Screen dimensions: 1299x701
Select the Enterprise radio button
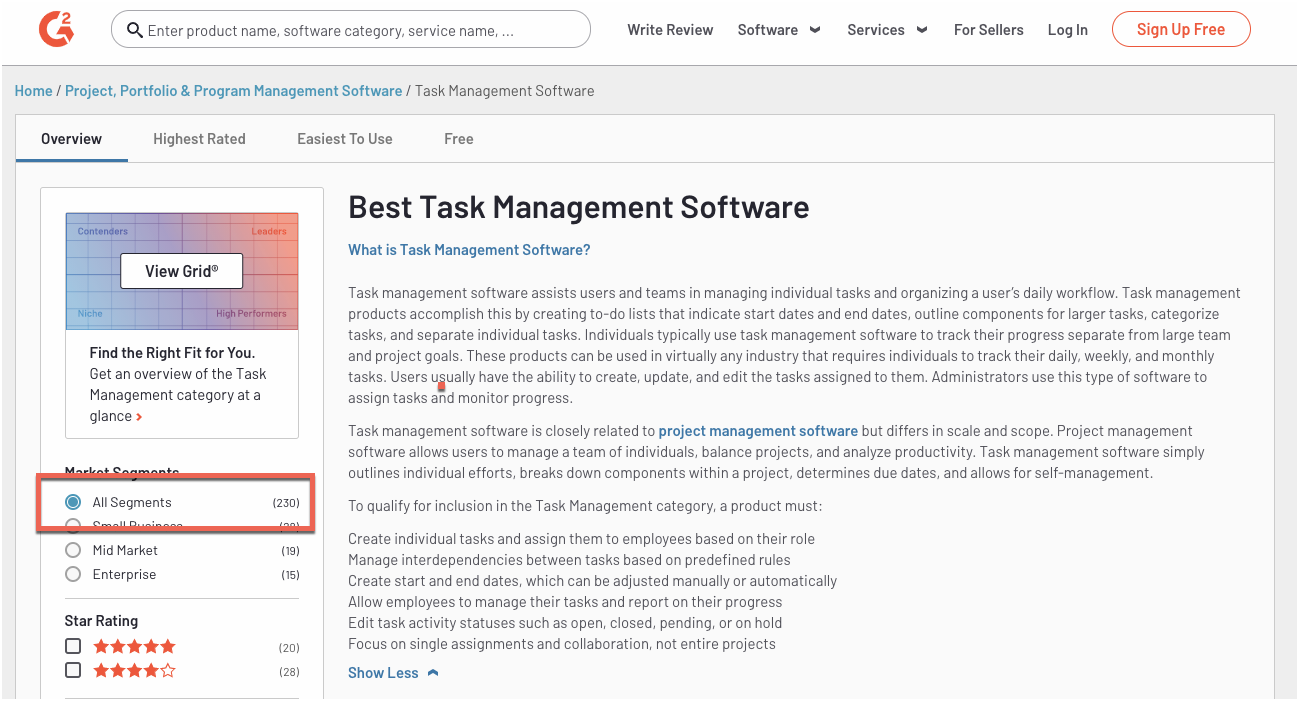click(73, 574)
